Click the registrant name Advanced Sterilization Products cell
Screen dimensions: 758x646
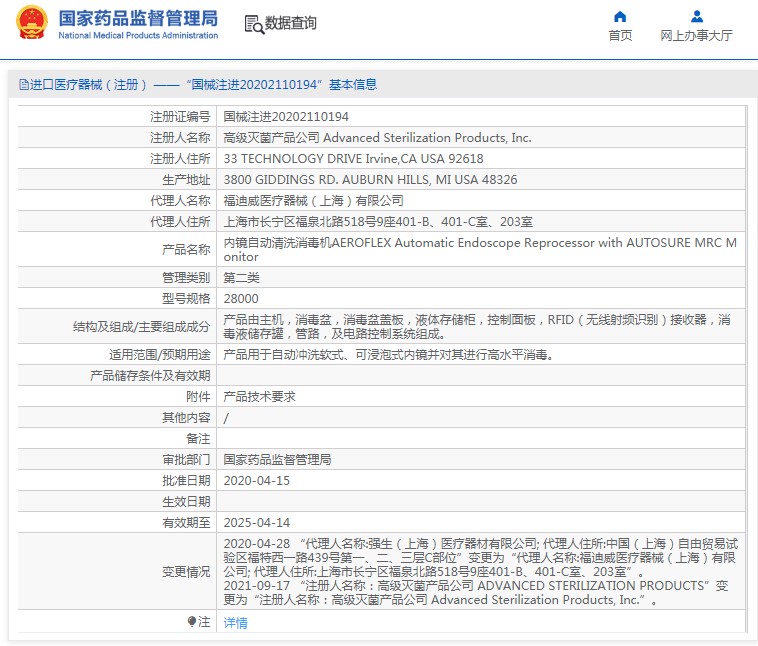(x=377, y=138)
